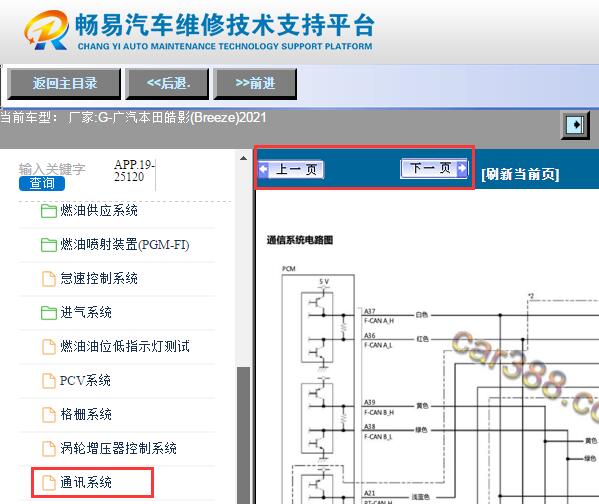This screenshot has height=504, width=599.
Task: Click the A36 F-CAN A_L label
Action: pos(378,340)
